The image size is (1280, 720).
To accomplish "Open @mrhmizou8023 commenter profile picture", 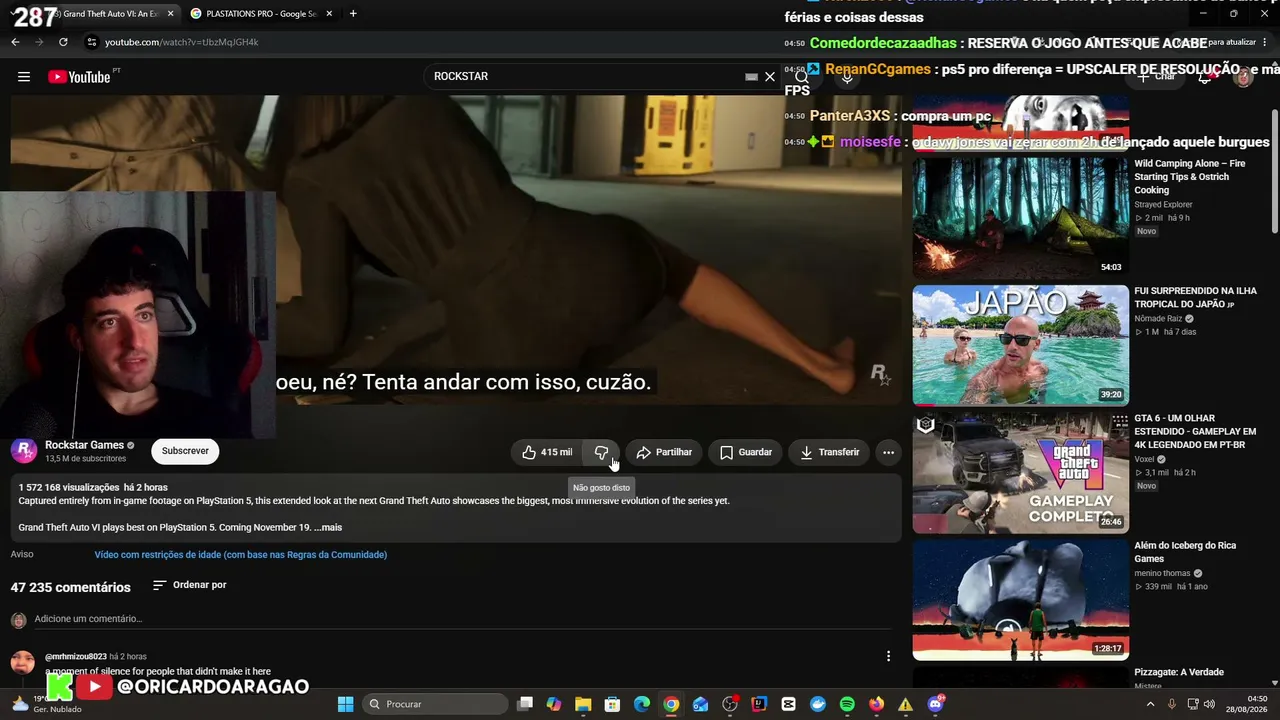I will (x=22, y=662).
